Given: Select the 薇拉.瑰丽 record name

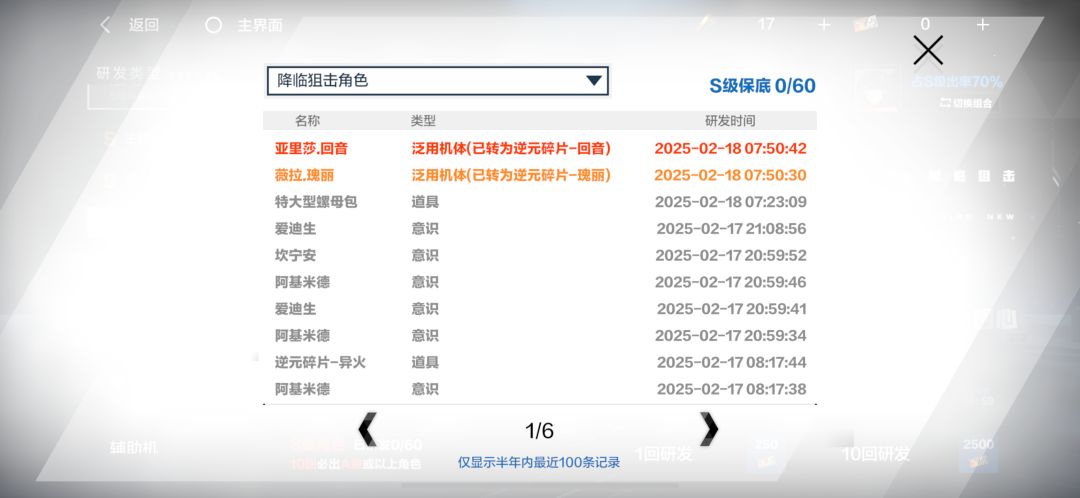Looking at the screenshot, I should click(x=304, y=175).
